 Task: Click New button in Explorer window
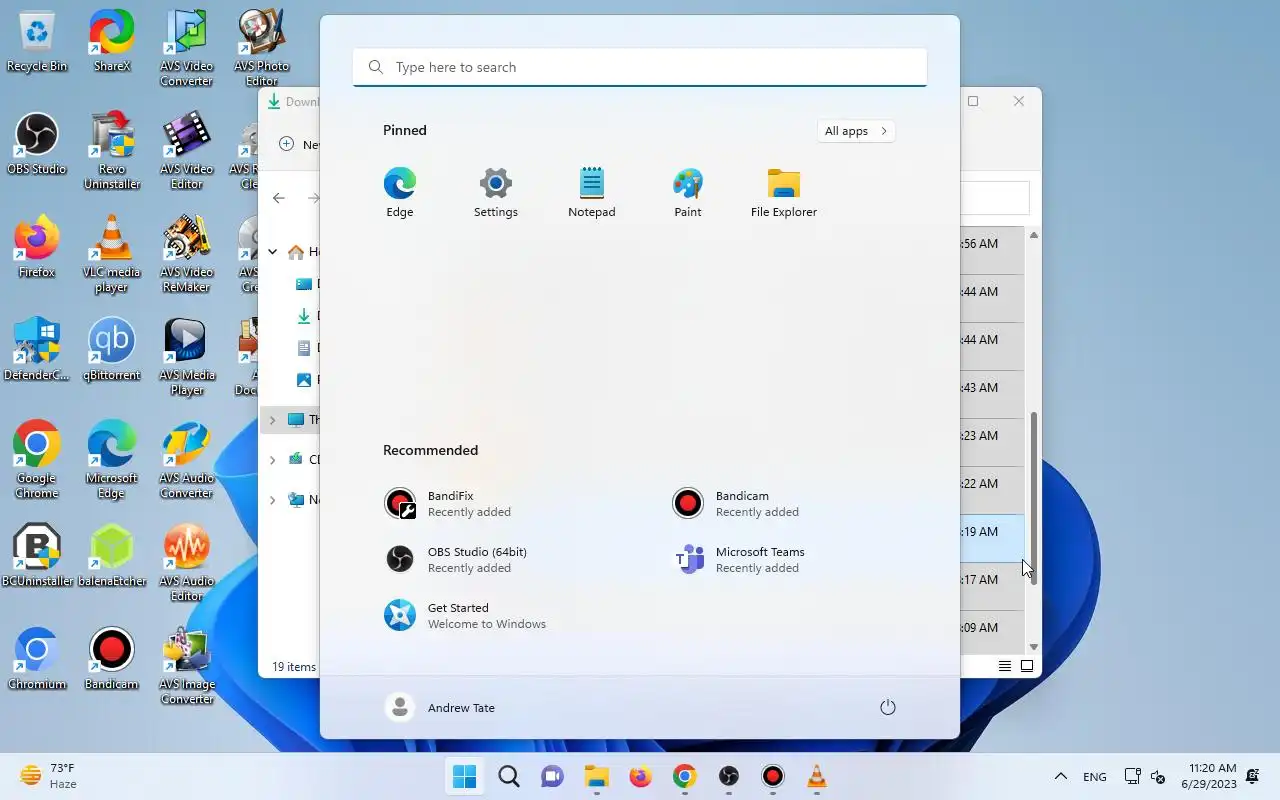[x=299, y=144]
